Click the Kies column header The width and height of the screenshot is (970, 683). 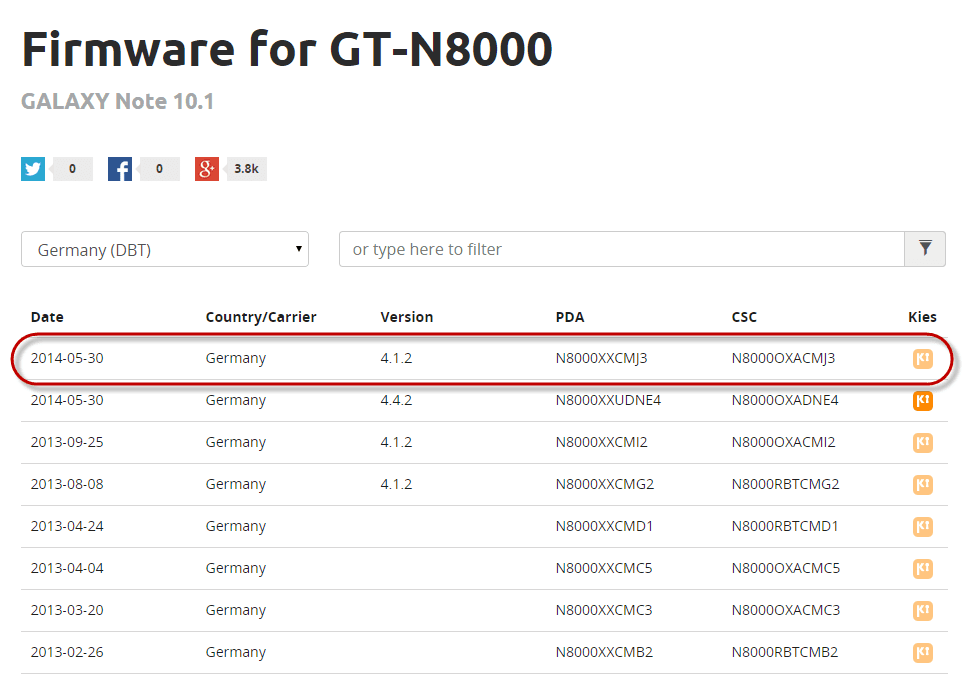(x=922, y=317)
